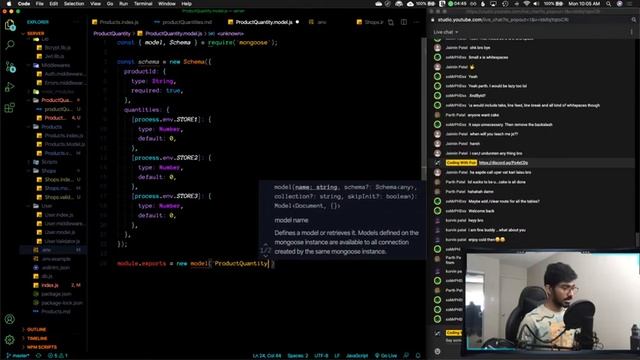Click the editor vertical scrollbar

tap(424, 108)
